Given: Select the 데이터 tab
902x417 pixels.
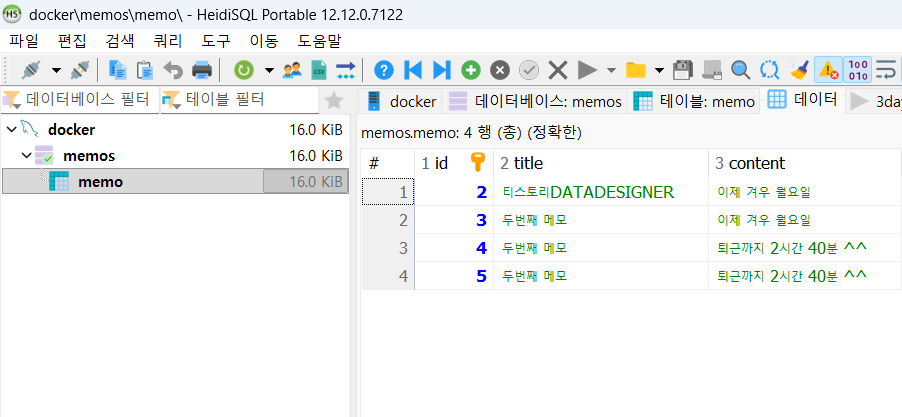Looking at the screenshot, I should [802, 100].
